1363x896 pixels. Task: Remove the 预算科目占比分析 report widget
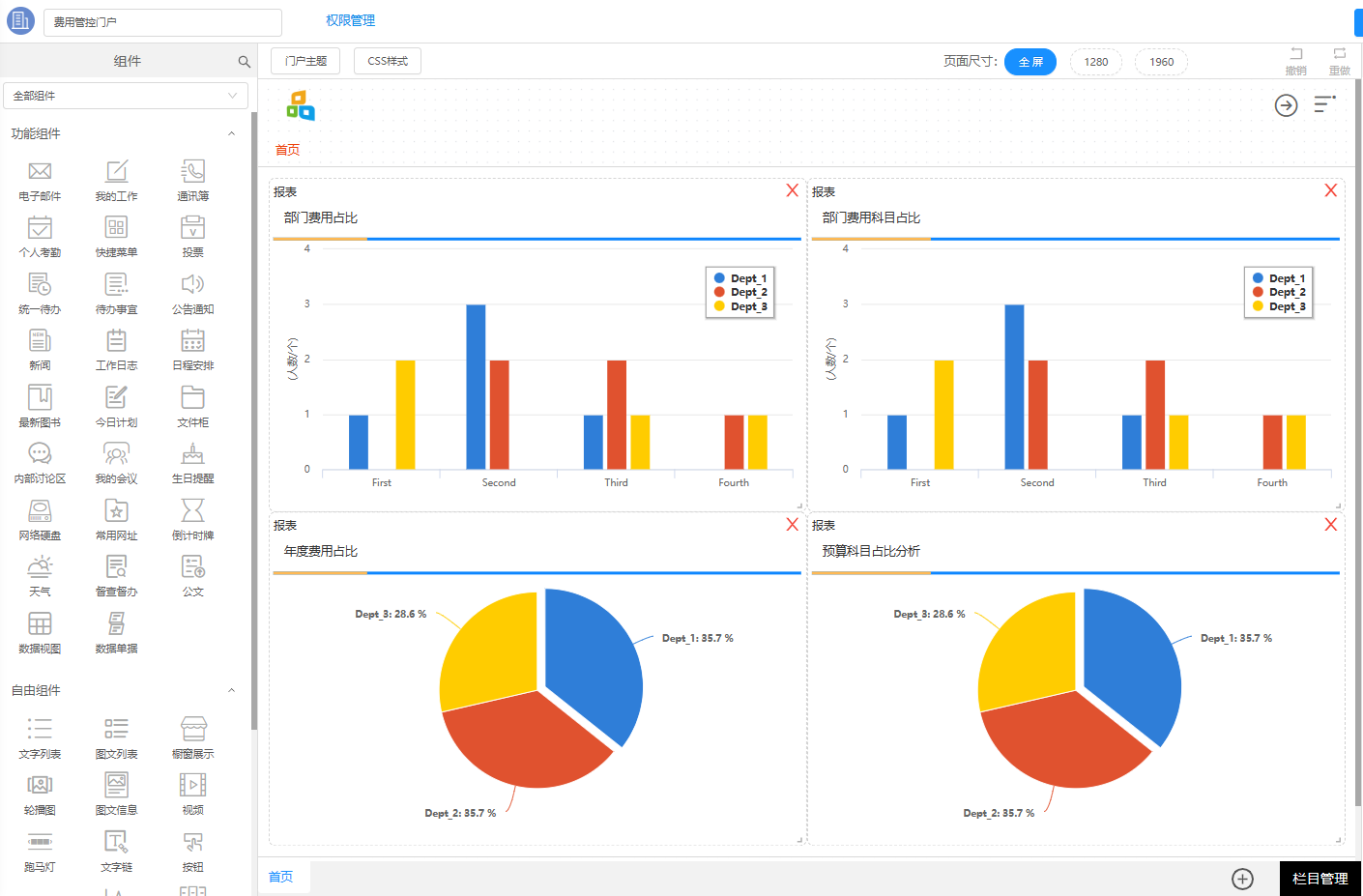click(x=1331, y=524)
